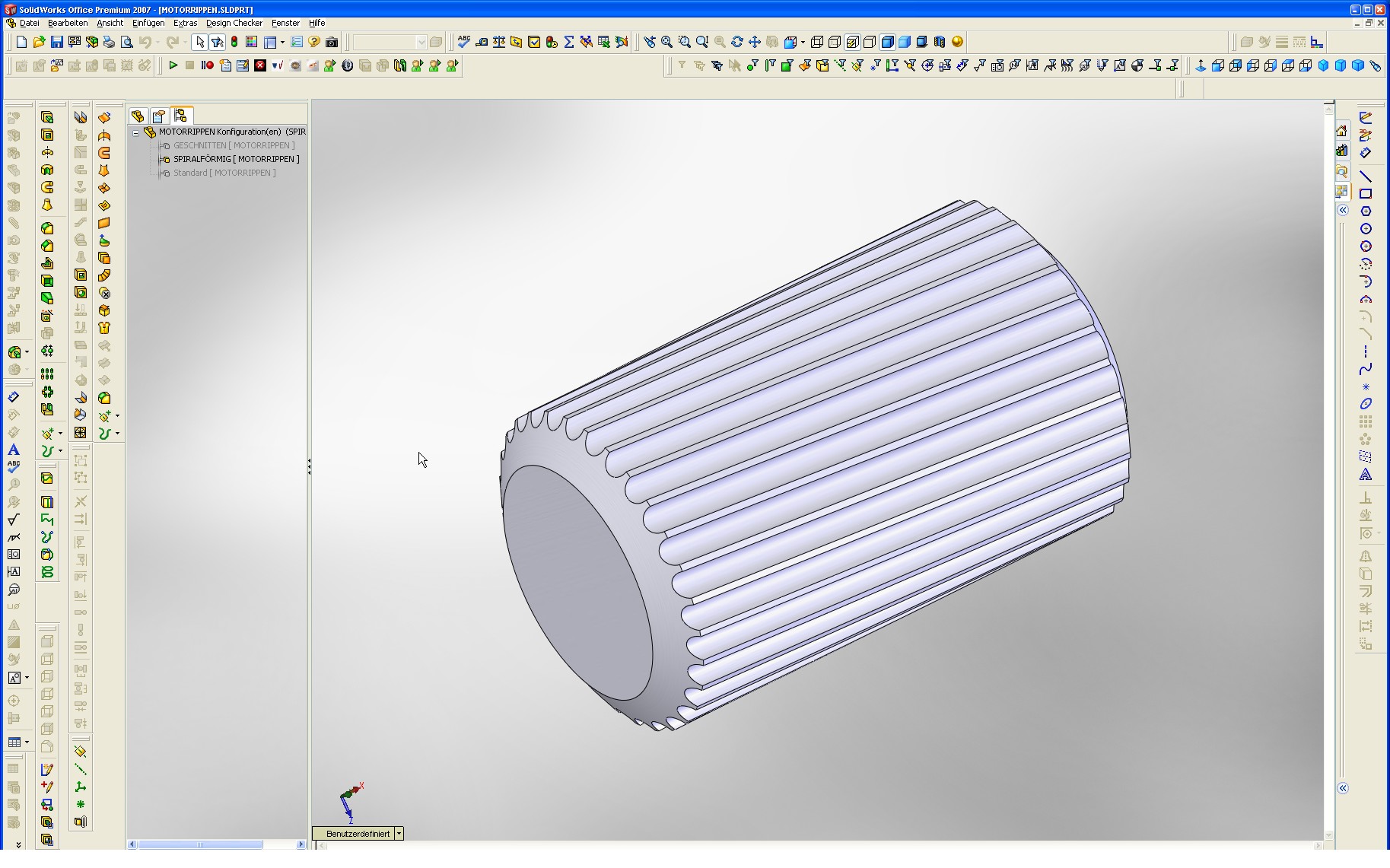The image size is (1390, 868).
Task: Open Print Preview magnifier icon
Action: tap(127, 42)
